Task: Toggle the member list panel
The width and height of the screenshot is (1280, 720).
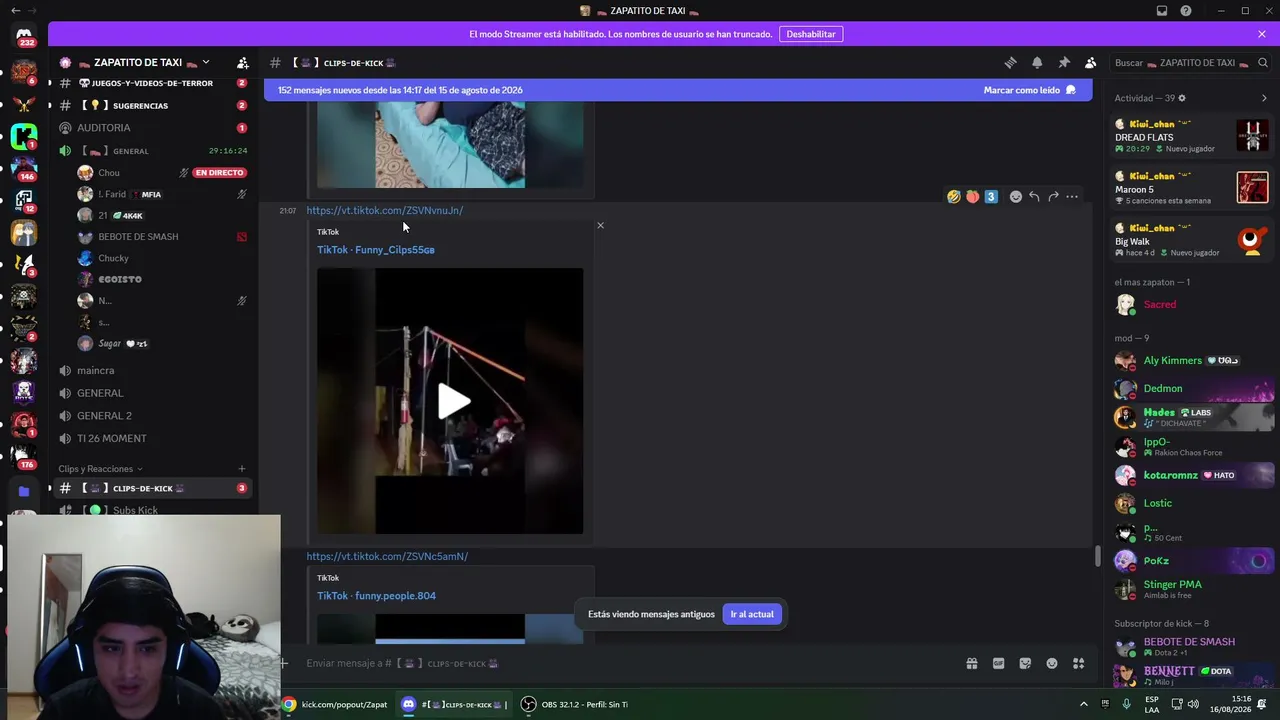Action: pos(1091,63)
